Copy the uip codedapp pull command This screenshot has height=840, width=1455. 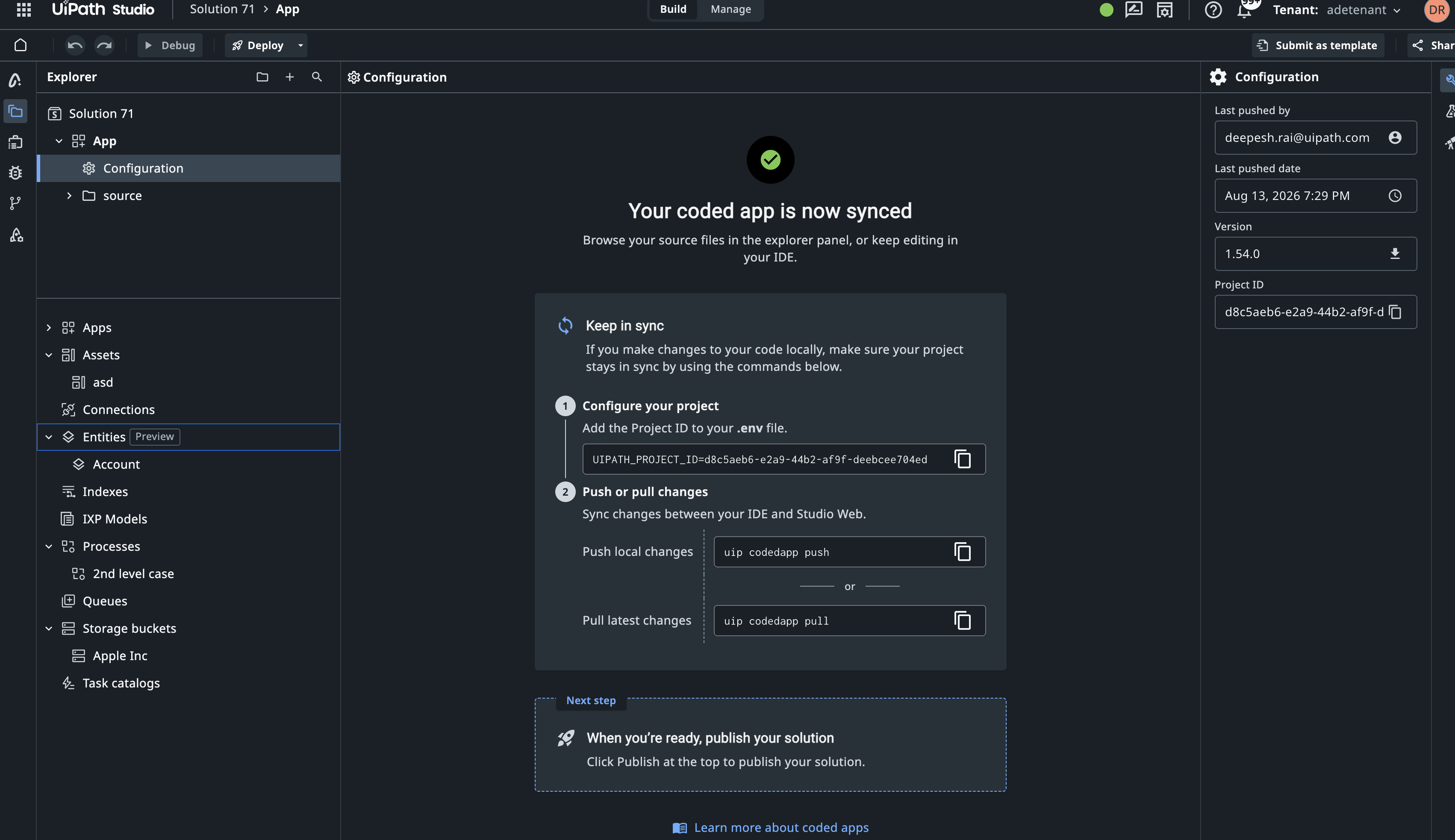coord(962,621)
